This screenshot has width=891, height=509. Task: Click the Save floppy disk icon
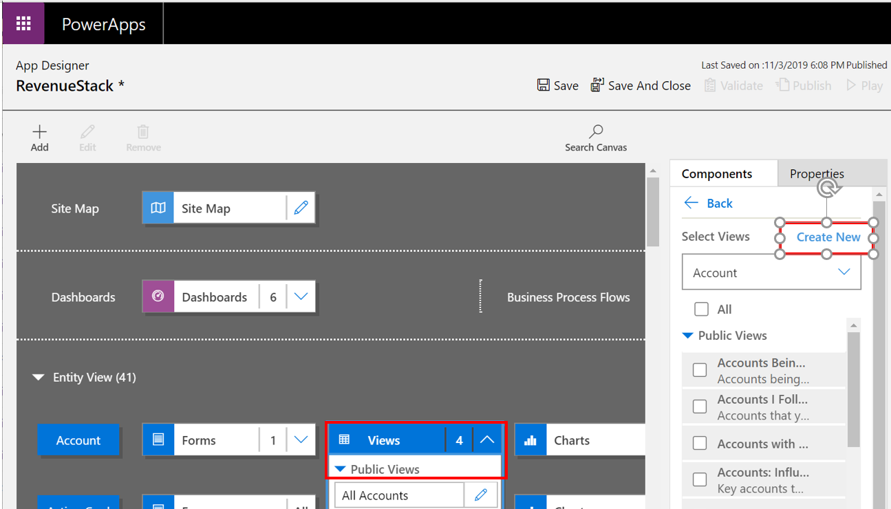point(543,85)
